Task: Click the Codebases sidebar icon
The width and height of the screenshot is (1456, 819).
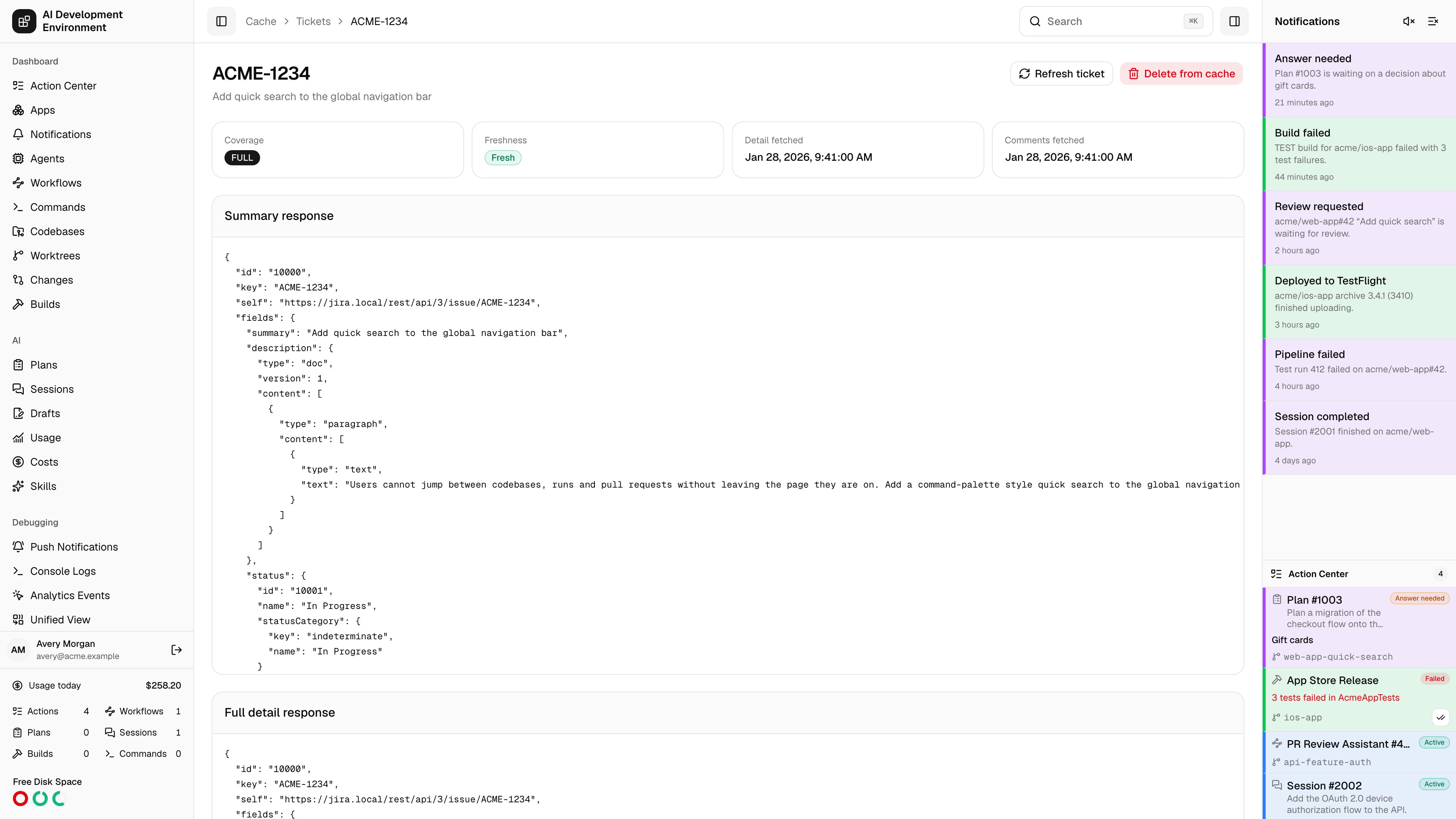Action: [x=18, y=232]
